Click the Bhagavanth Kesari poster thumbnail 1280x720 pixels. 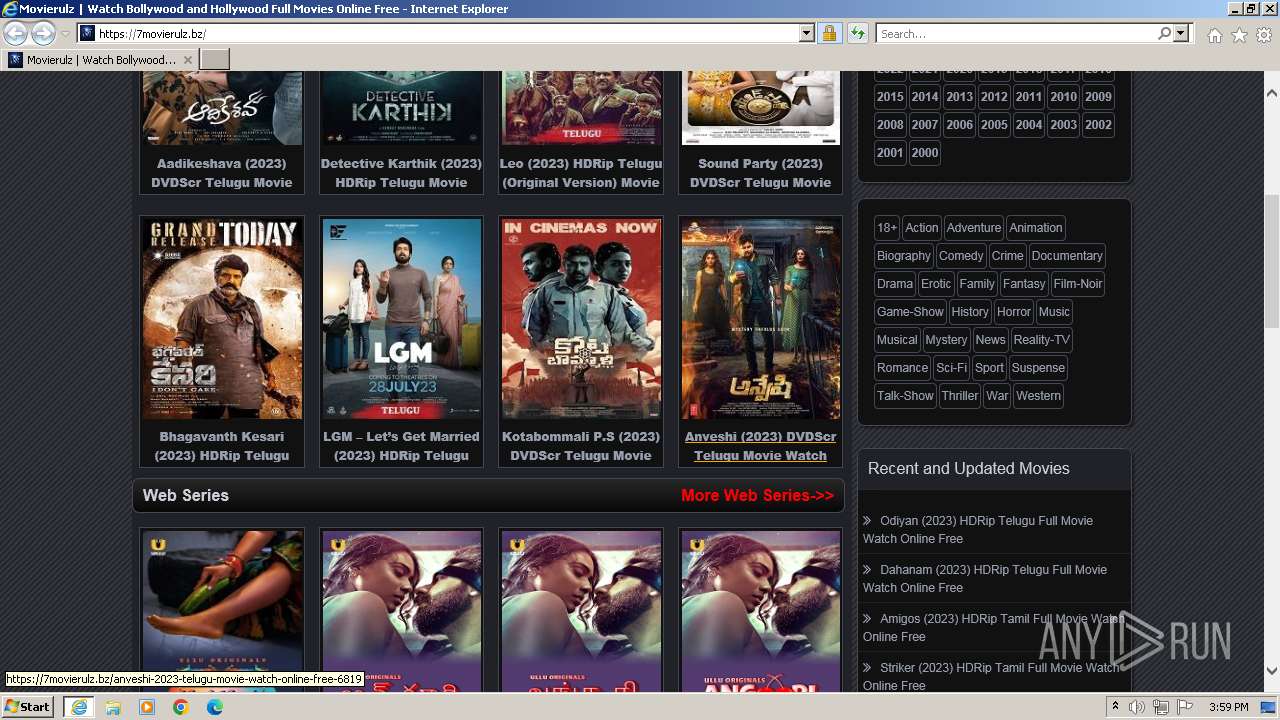[x=222, y=319]
